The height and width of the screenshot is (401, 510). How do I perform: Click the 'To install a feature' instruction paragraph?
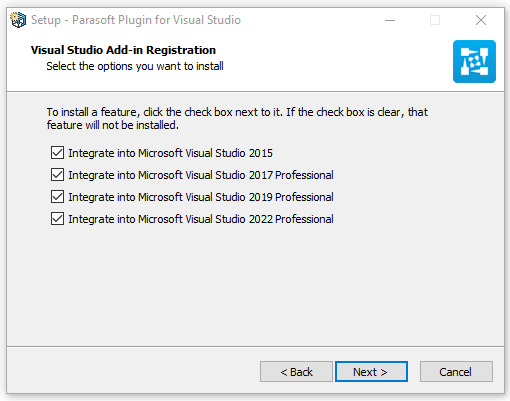(x=237, y=118)
